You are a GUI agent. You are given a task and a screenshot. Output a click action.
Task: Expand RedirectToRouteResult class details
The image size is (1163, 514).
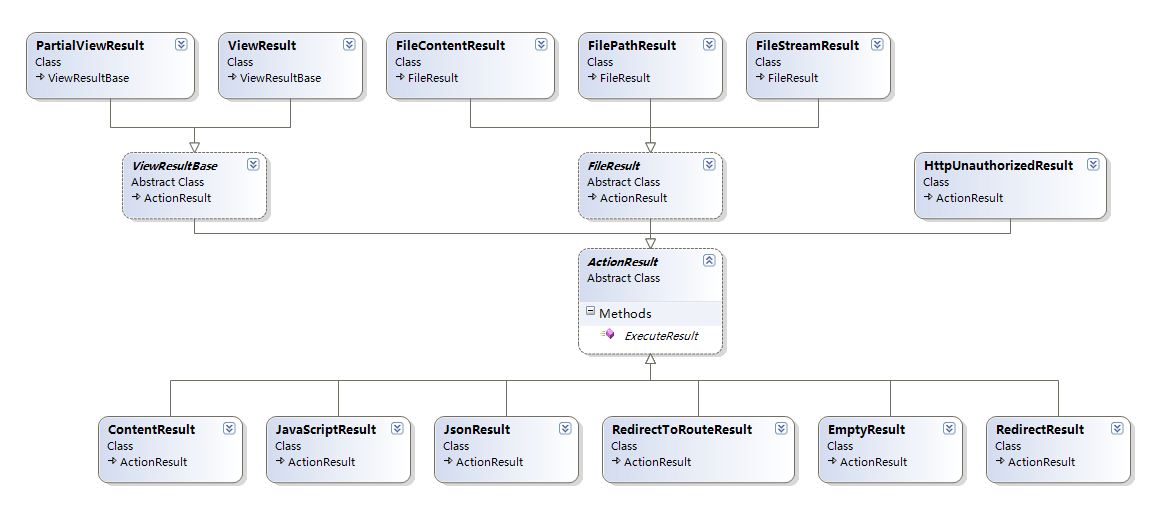click(781, 429)
